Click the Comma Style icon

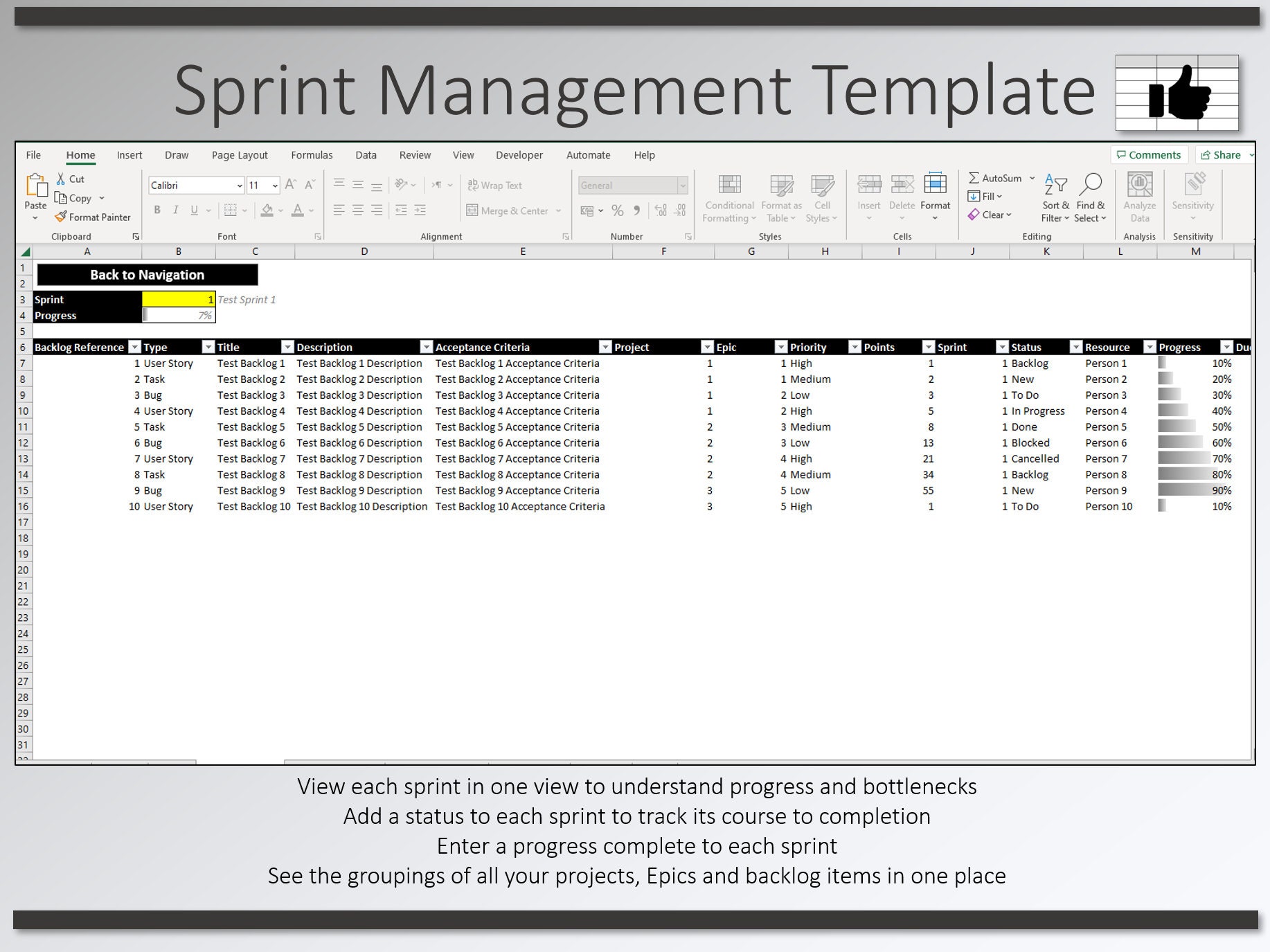tap(636, 210)
